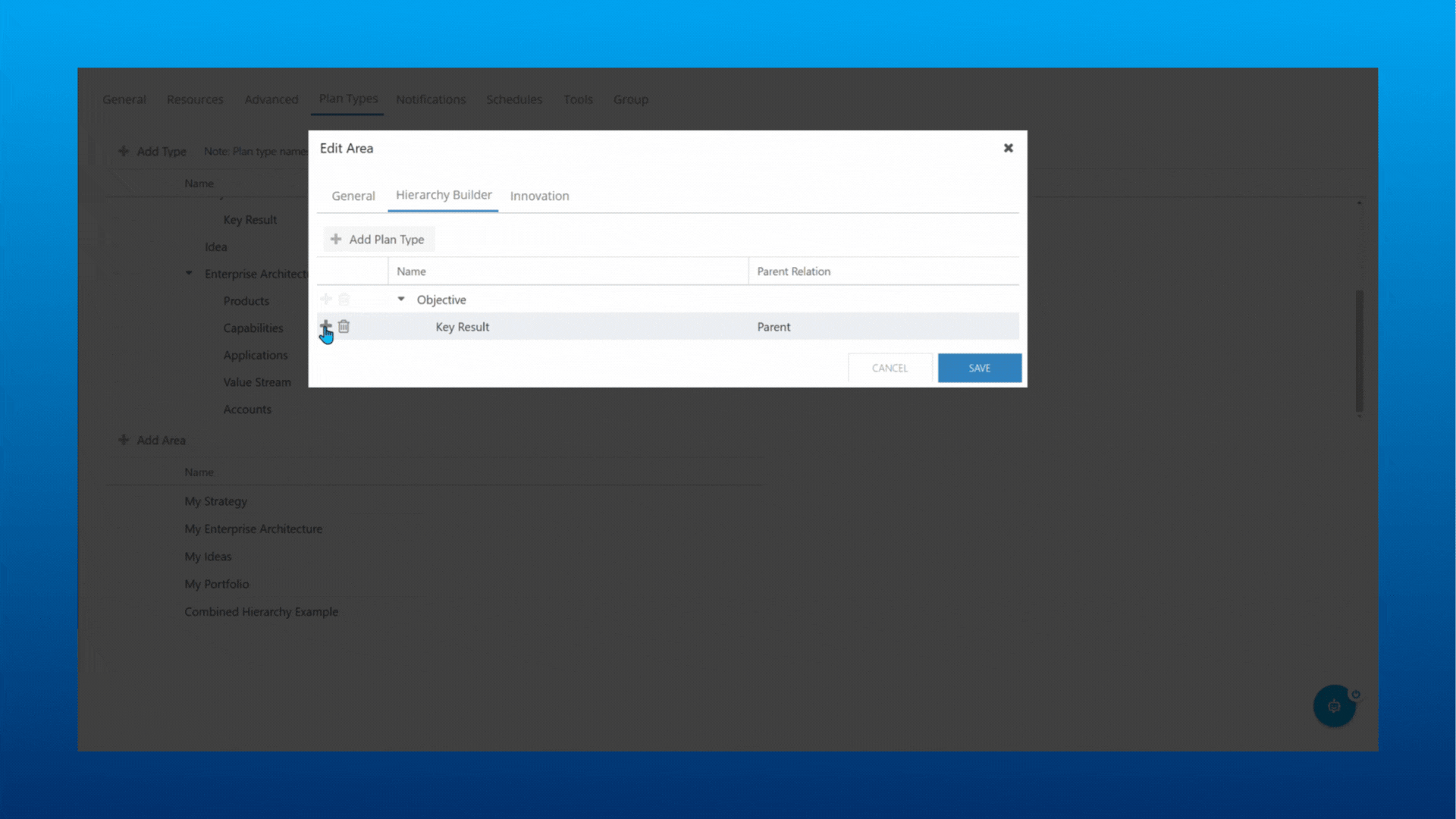Screen dimensions: 1456x819
Task: Select Key Result in background plan list
Action: point(250,220)
